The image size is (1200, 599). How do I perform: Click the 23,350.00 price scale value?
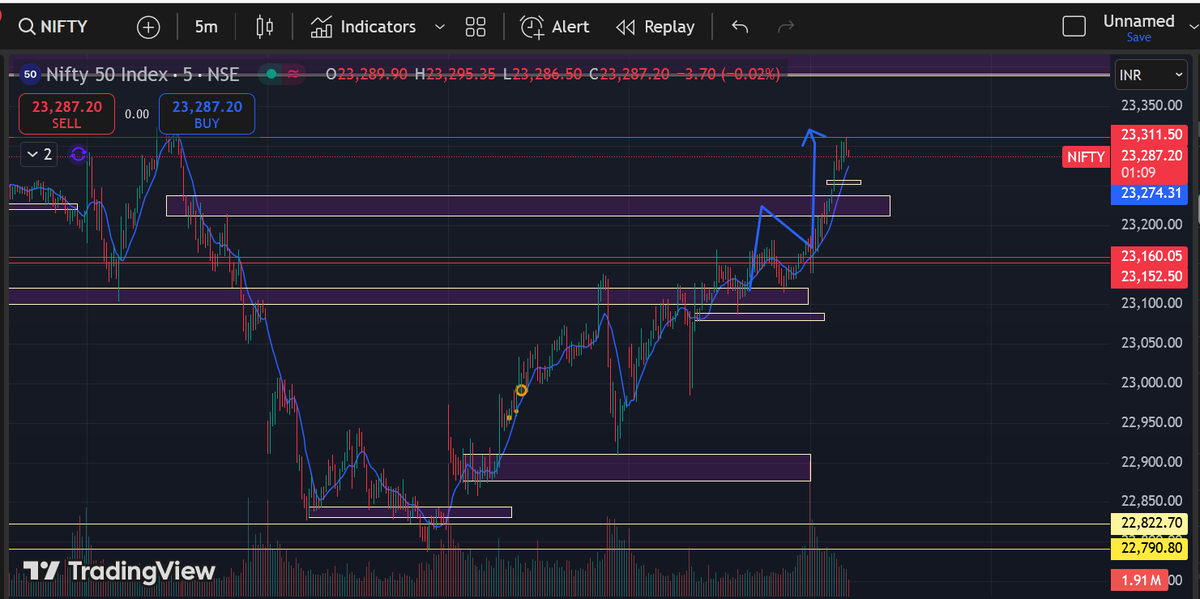[1151, 105]
